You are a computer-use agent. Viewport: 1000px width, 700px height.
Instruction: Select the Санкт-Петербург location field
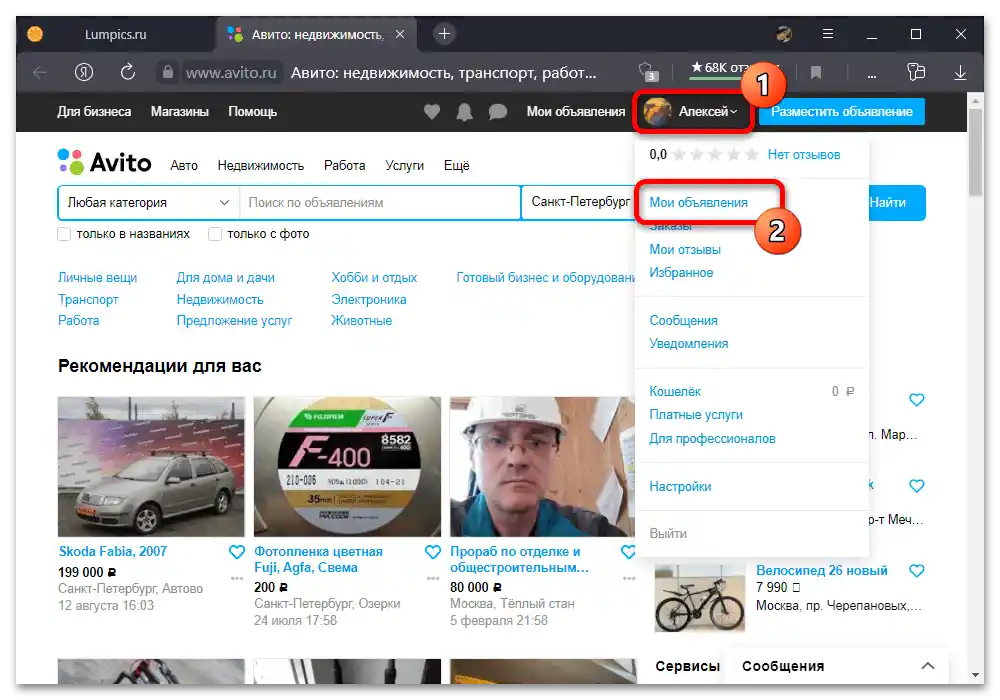click(x=579, y=202)
